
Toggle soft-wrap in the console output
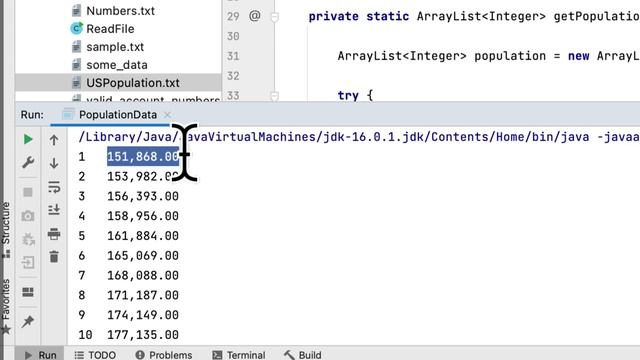[x=54, y=187]
